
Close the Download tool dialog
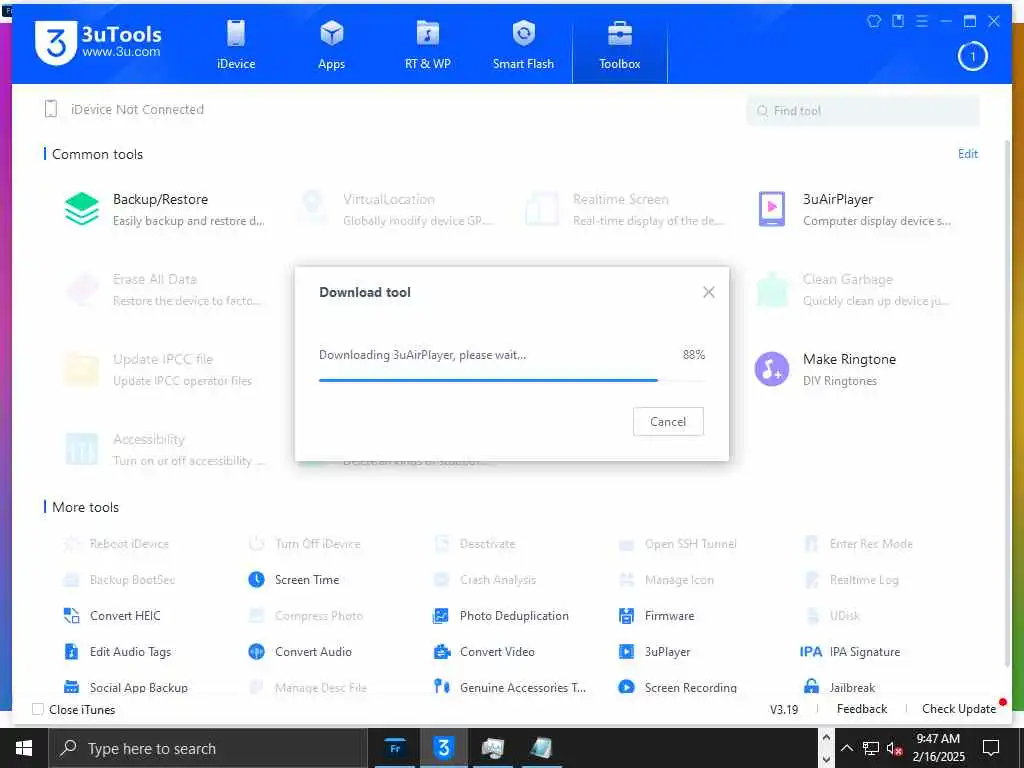pos(709,292)
